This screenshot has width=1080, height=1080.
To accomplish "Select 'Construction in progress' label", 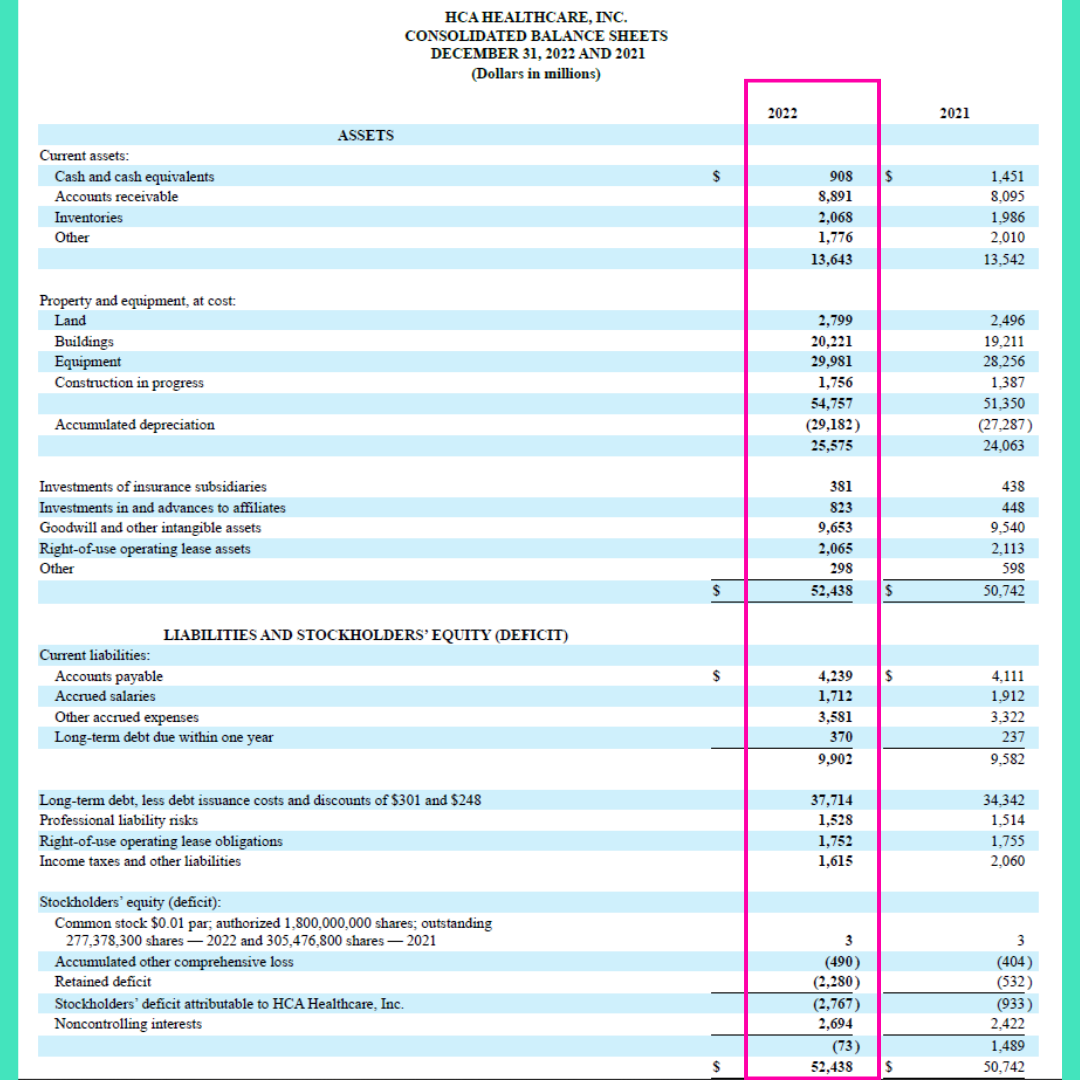I will (129, 383).
